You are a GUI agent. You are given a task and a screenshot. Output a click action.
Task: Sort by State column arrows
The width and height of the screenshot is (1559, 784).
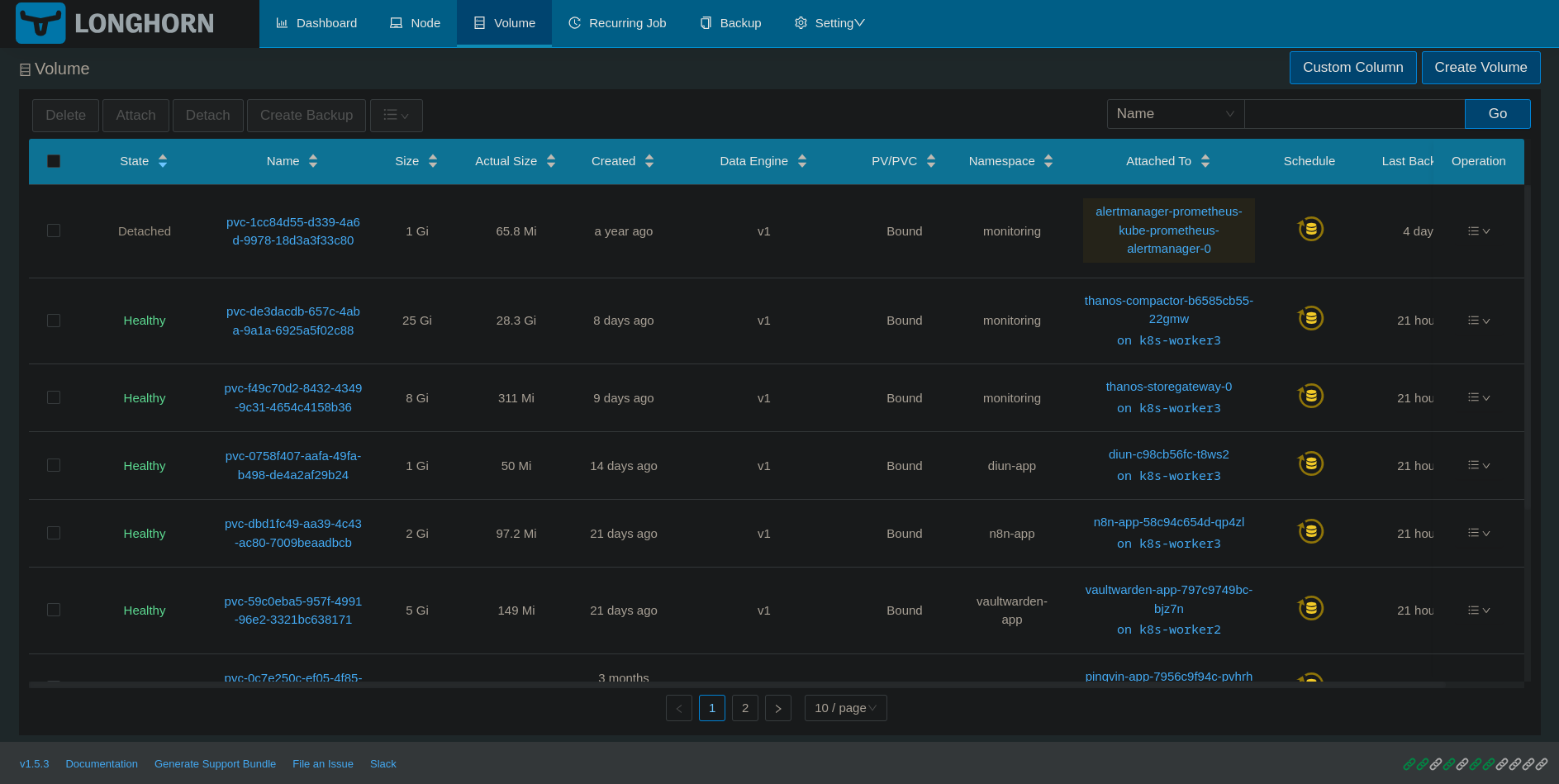click(163, 161)
